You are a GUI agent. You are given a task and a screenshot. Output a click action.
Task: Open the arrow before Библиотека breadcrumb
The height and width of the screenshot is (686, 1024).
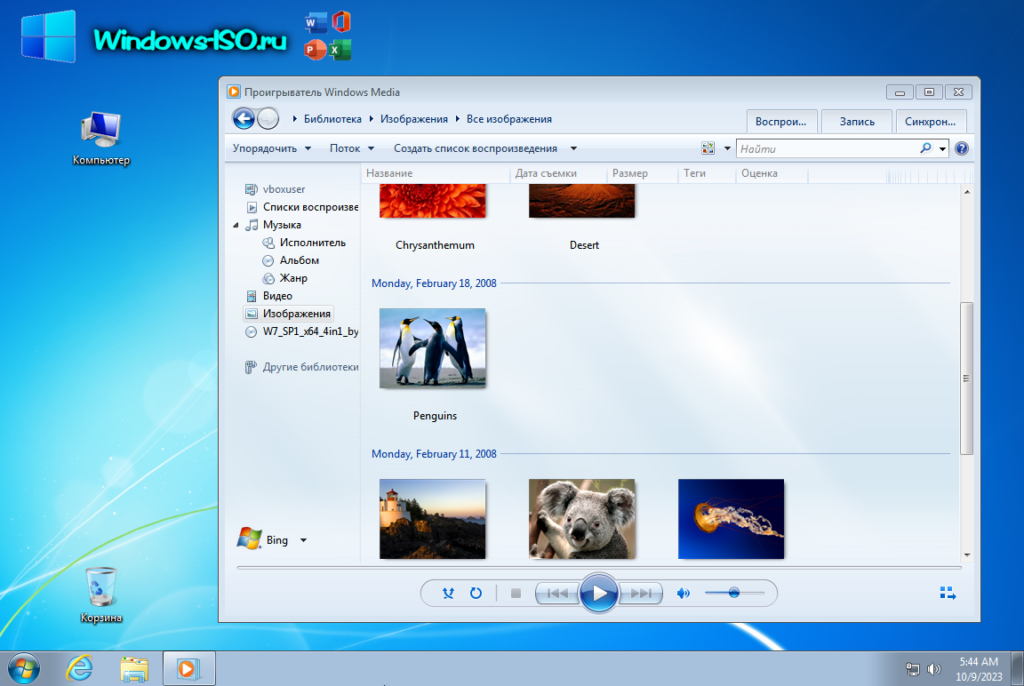pyautogui.click(x=295, y=119)
